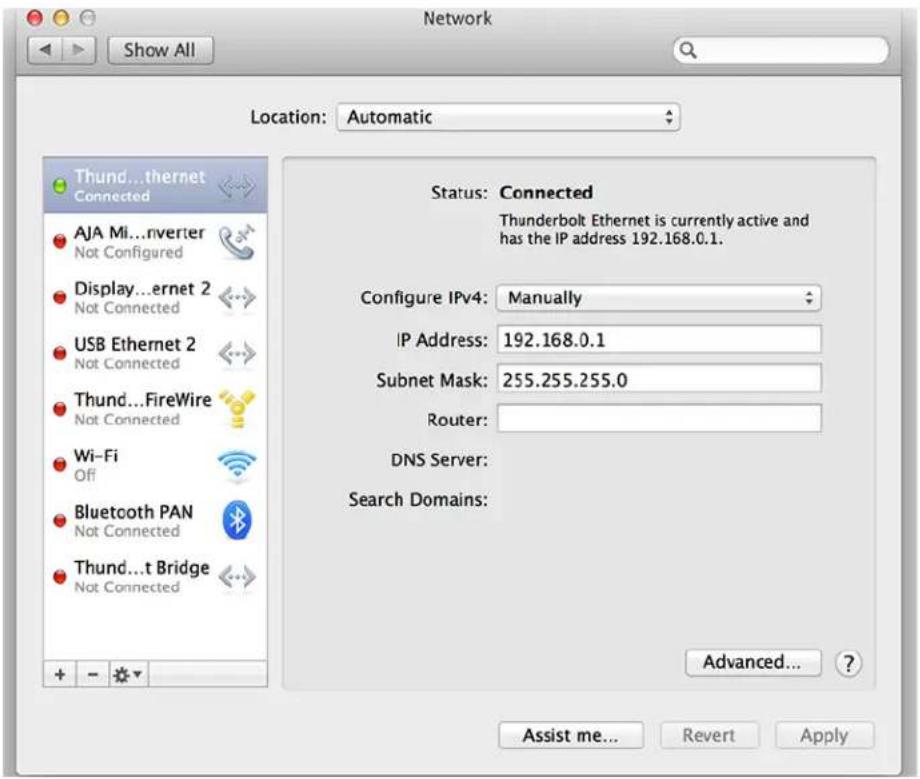Click the Wi-Fi signal icon
This screenshot has height=779, width=920.
click(x=236, y=465)
